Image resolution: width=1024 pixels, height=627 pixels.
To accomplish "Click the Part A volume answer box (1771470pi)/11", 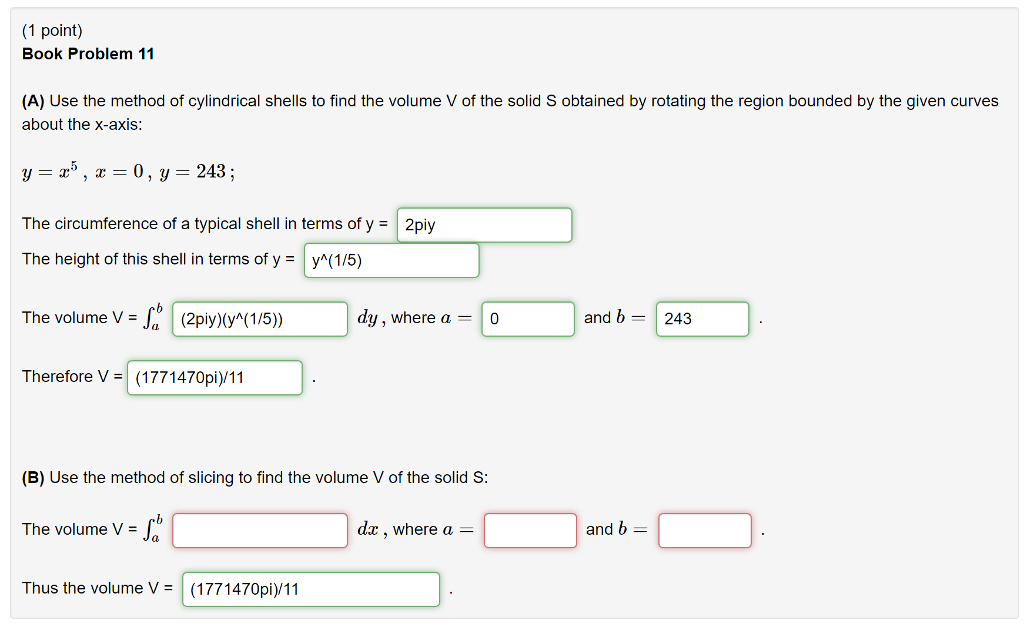I will pyautogui.click(x=214, y=378).
